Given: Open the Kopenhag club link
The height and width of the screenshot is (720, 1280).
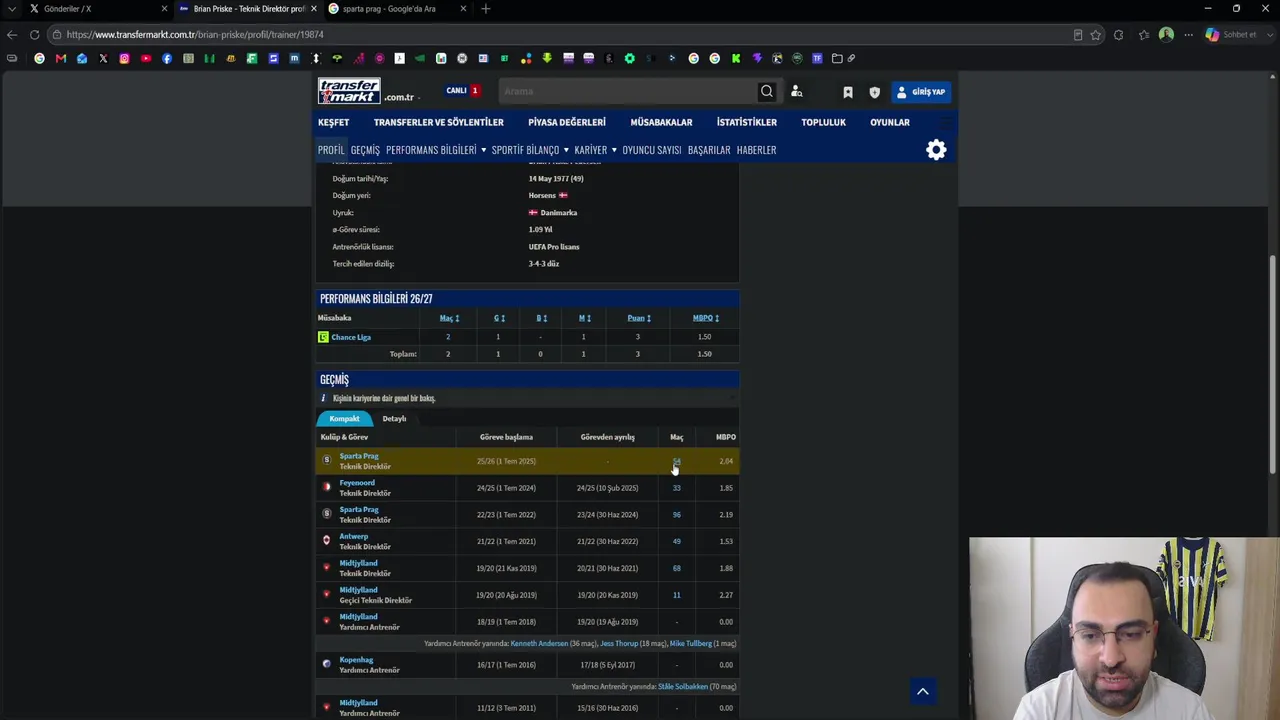Looking at the screenshot, I should pyautogui.click(x=356, y=660).
